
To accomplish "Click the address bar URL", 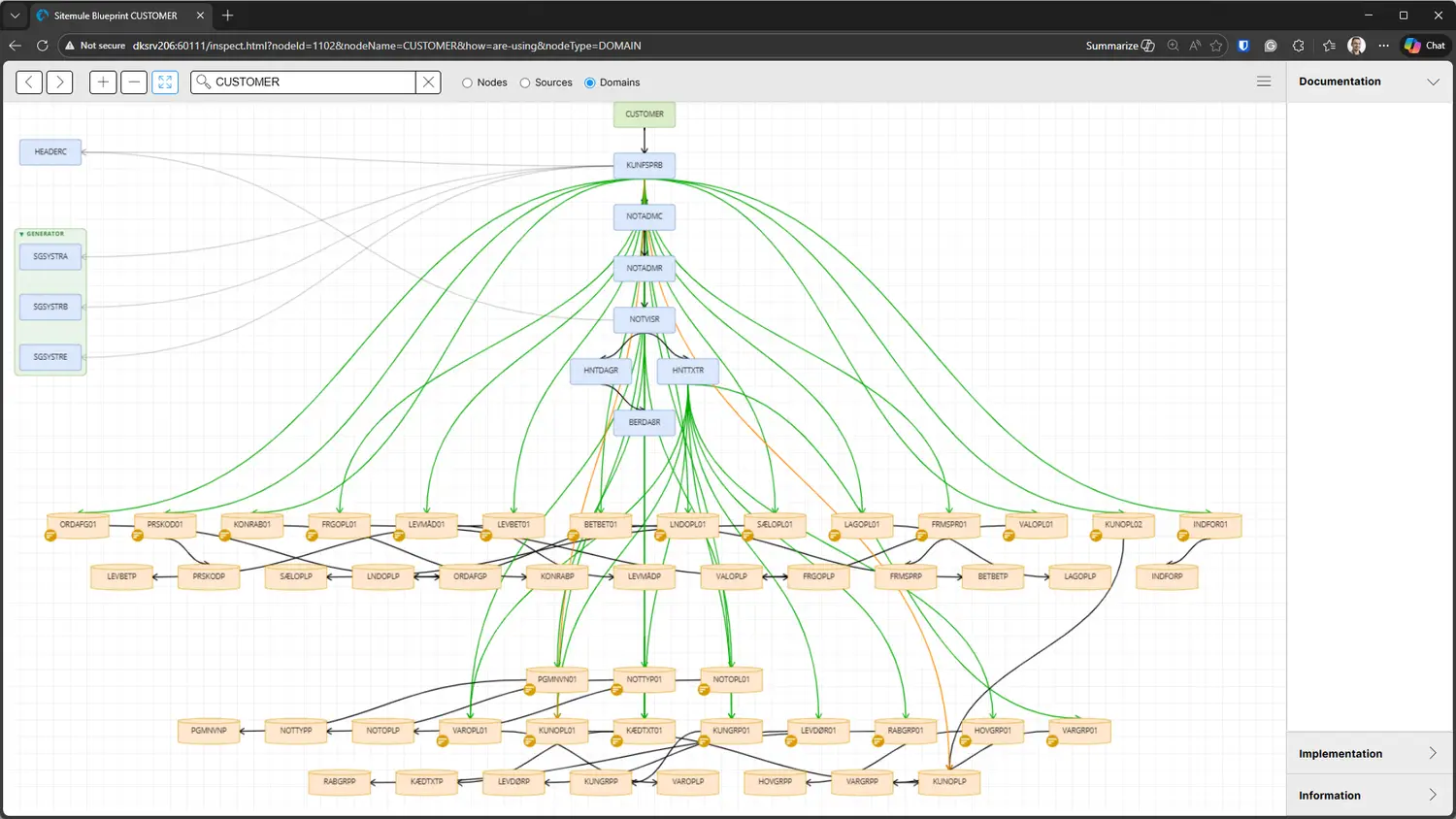I will click(x=386, y=46).
